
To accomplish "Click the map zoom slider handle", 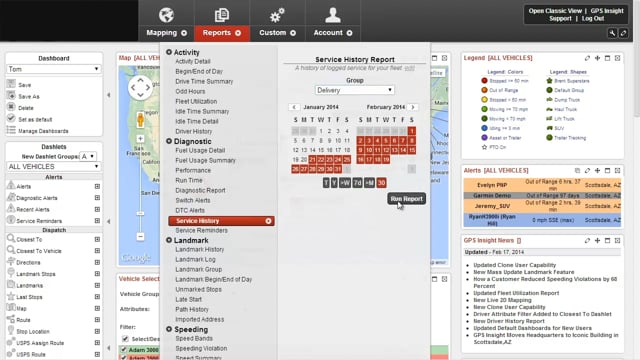I will pos(140,213).
